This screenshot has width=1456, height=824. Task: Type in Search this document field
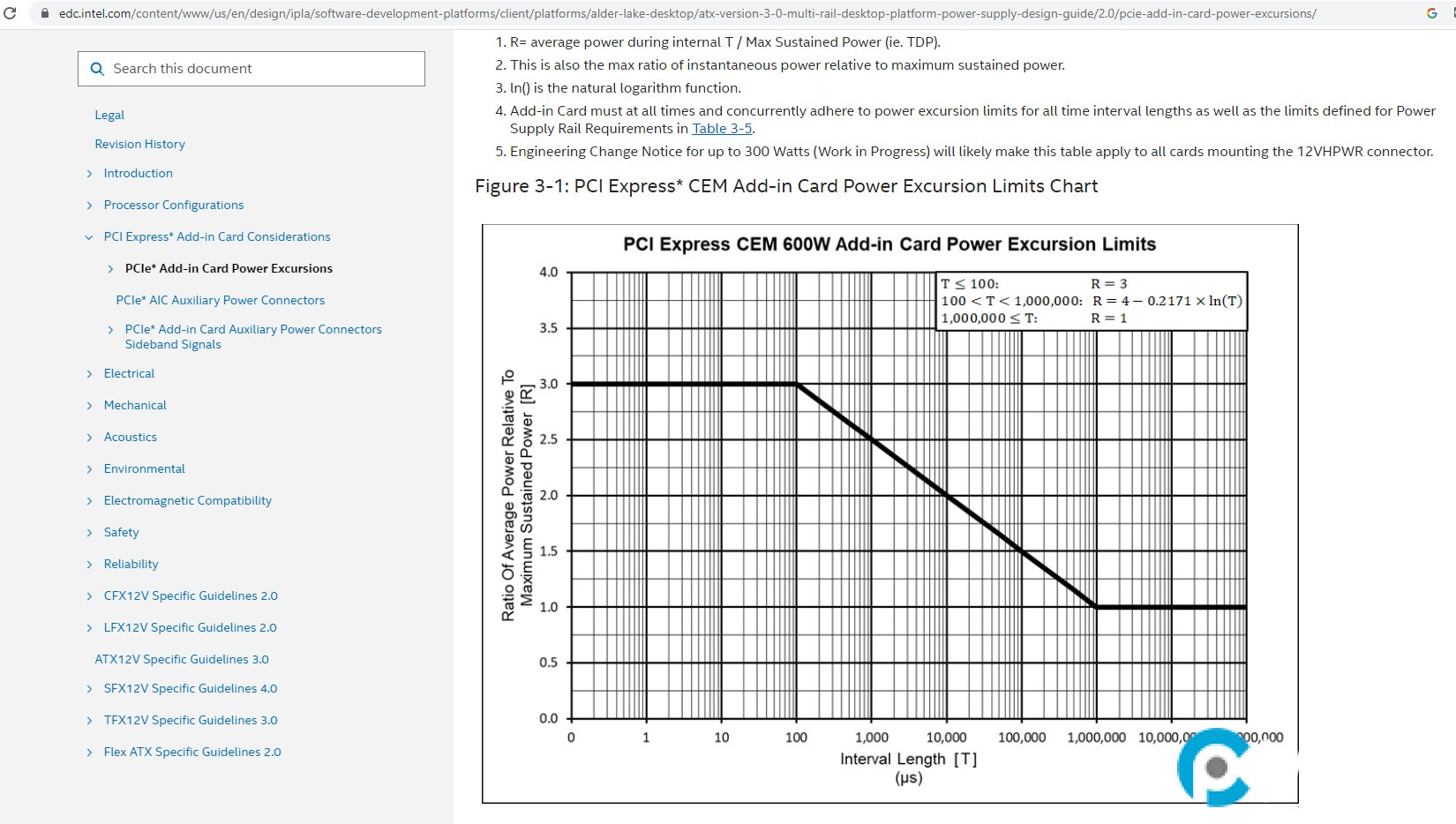[x=265, y=69]
